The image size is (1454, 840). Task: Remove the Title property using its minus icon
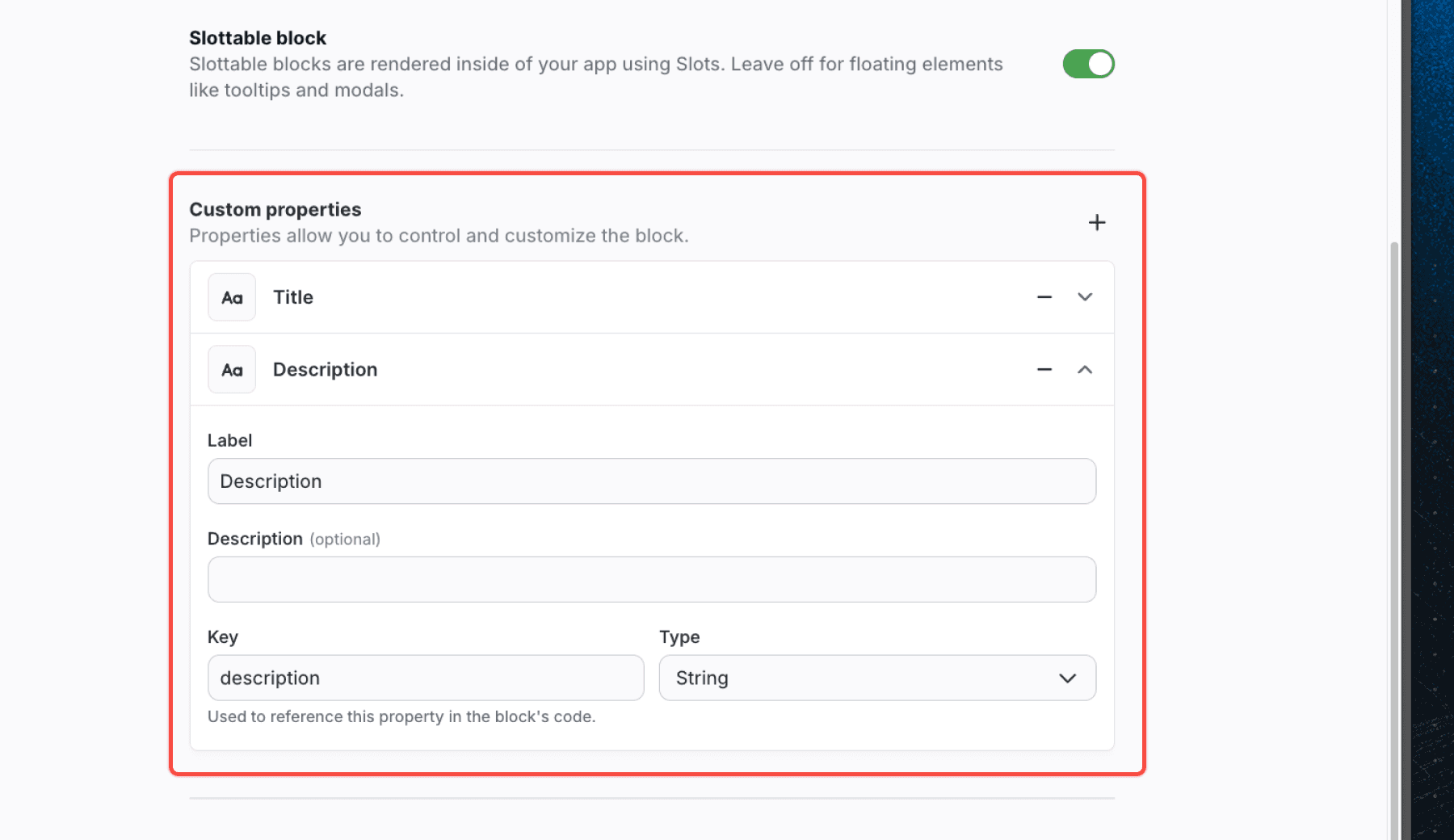tap(1044, 296)
